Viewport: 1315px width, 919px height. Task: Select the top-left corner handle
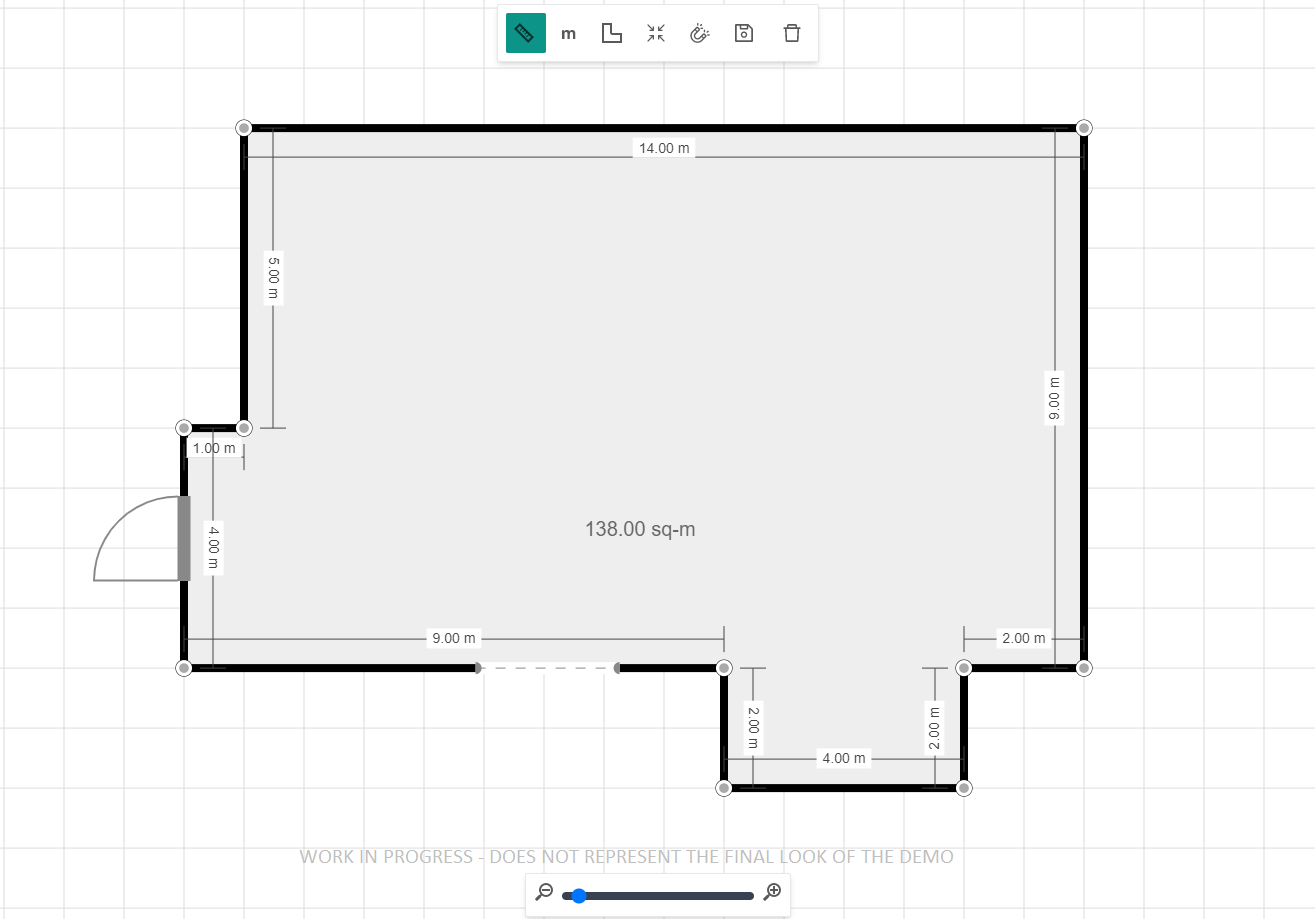[x=244, y=128]
